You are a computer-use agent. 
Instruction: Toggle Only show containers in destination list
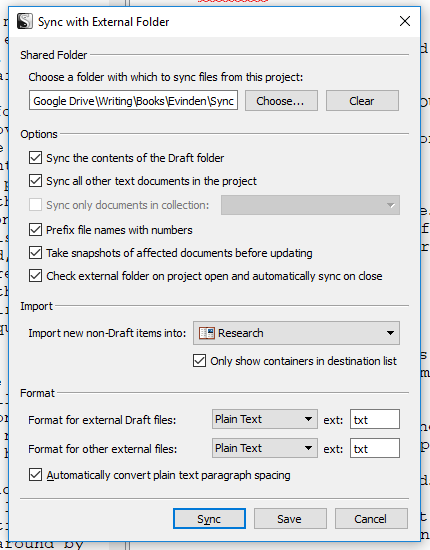(200, 361)
